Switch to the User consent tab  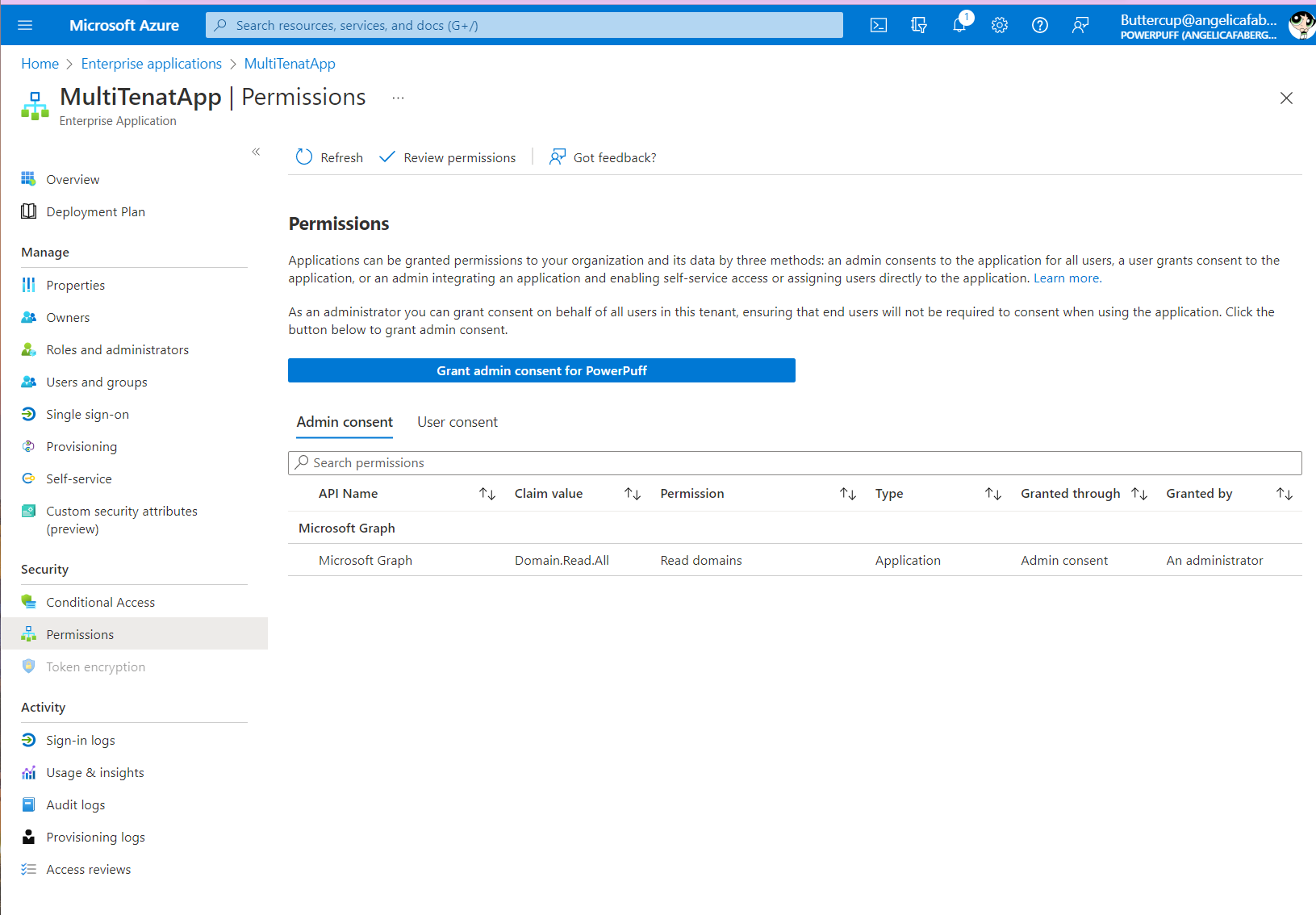coord(457,422)
